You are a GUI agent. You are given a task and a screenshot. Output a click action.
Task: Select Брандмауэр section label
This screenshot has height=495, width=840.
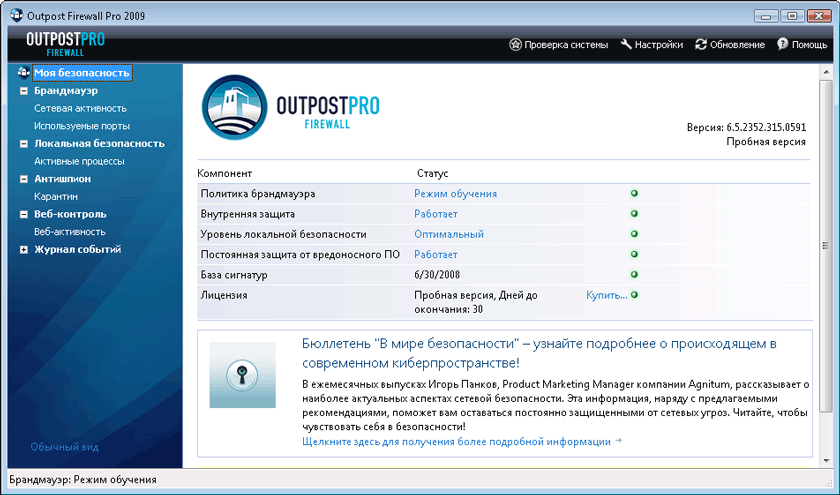66,91
